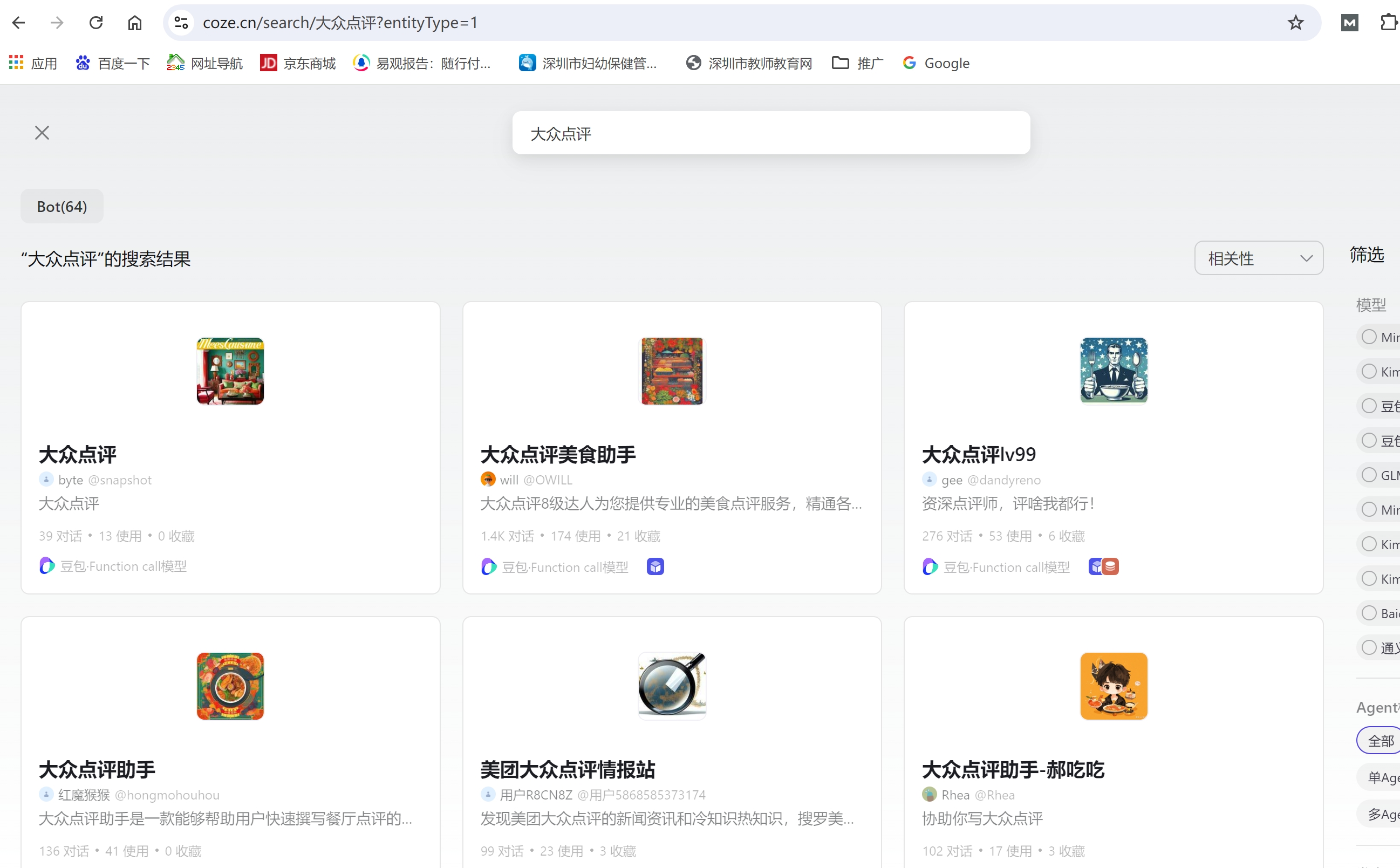The height and width of the screenshot is (868, 1400).
Task: Open the 大众点评 bot title
Action: point(78,455)
